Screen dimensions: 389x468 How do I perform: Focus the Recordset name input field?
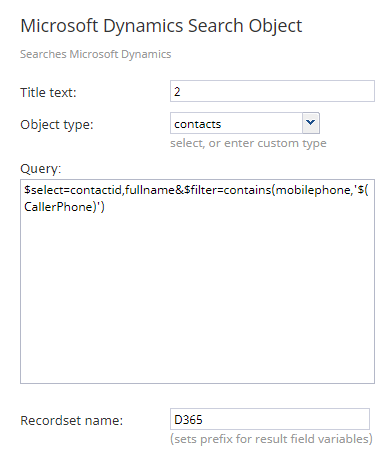click(x=270, y=419)
